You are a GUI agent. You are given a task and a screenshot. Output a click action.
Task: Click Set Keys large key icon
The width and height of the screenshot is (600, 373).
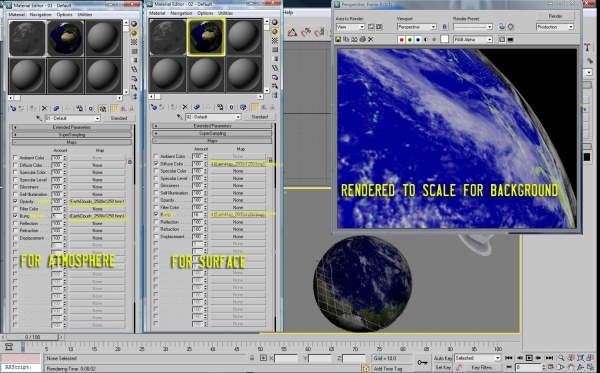click(422, 362)
